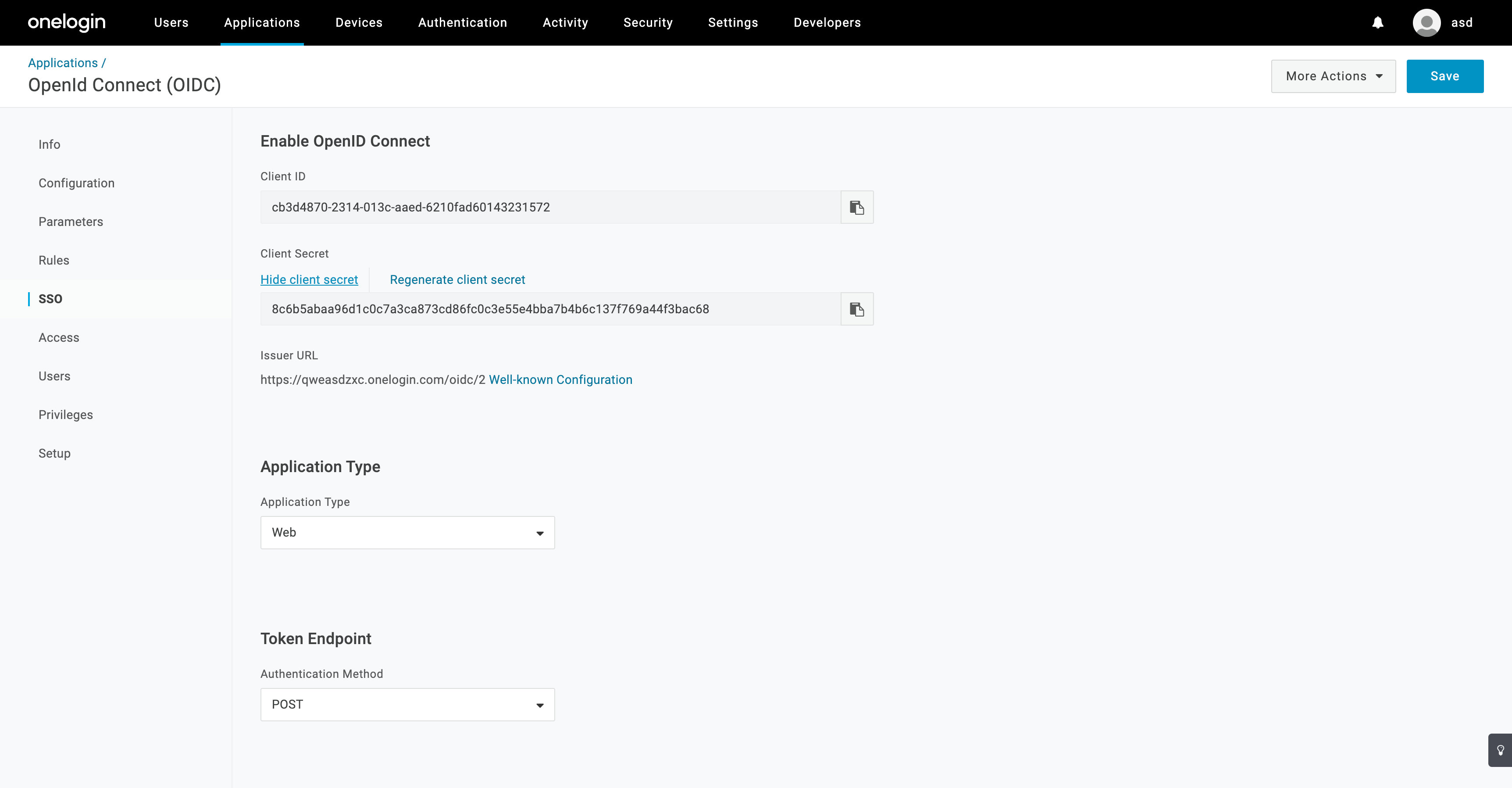Open the Authentication Method dropdown
1512x788 pixels.
coord(407,705)
